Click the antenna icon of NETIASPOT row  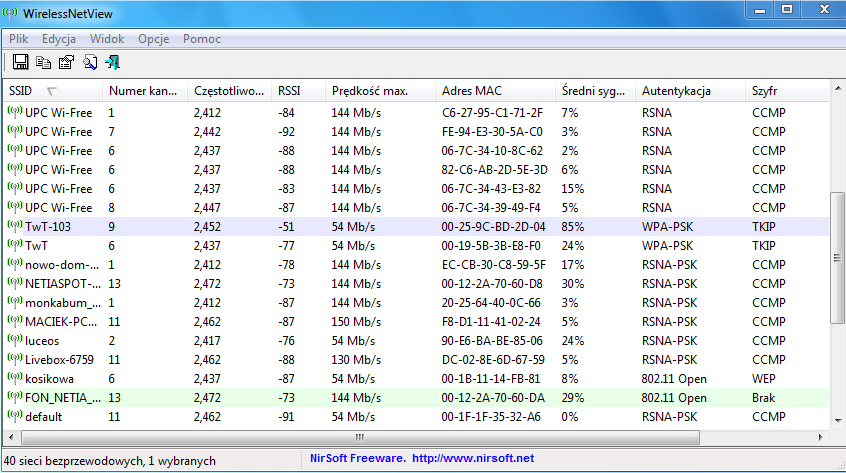point(15,283)
